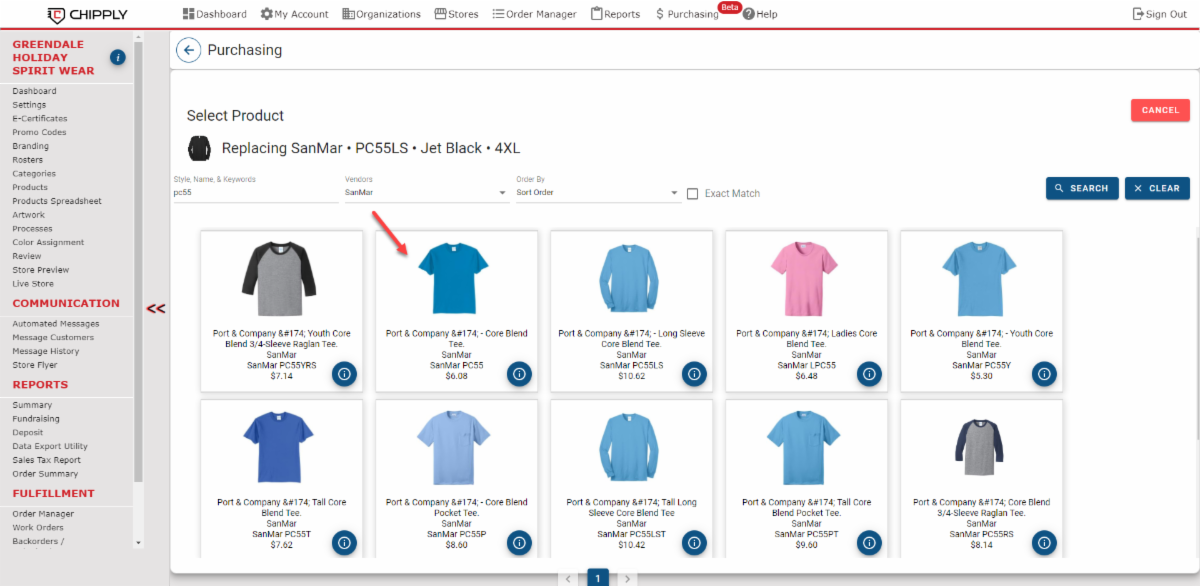The width and height of the screenshot is (1200, 586).
Task: Select page 1 in pagination
Action: (x=597, y=578)
